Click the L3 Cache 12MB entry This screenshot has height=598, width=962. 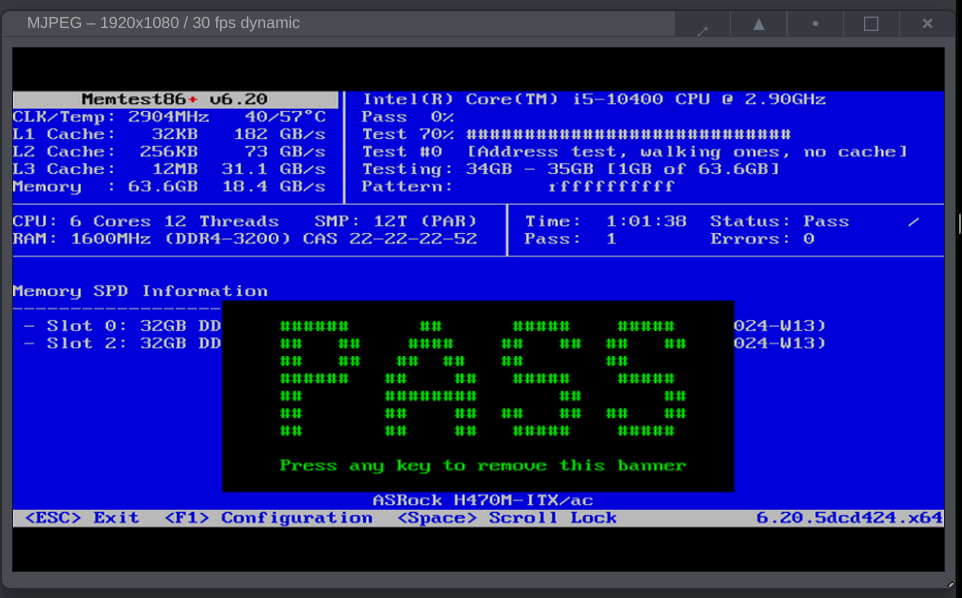coord(105,169)
